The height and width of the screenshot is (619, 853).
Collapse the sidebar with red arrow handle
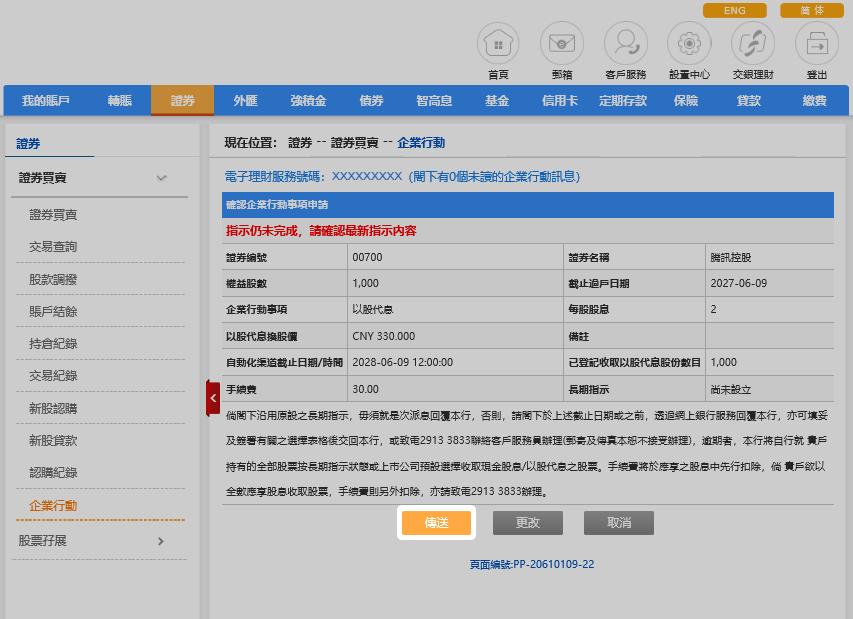pos(212,397)
